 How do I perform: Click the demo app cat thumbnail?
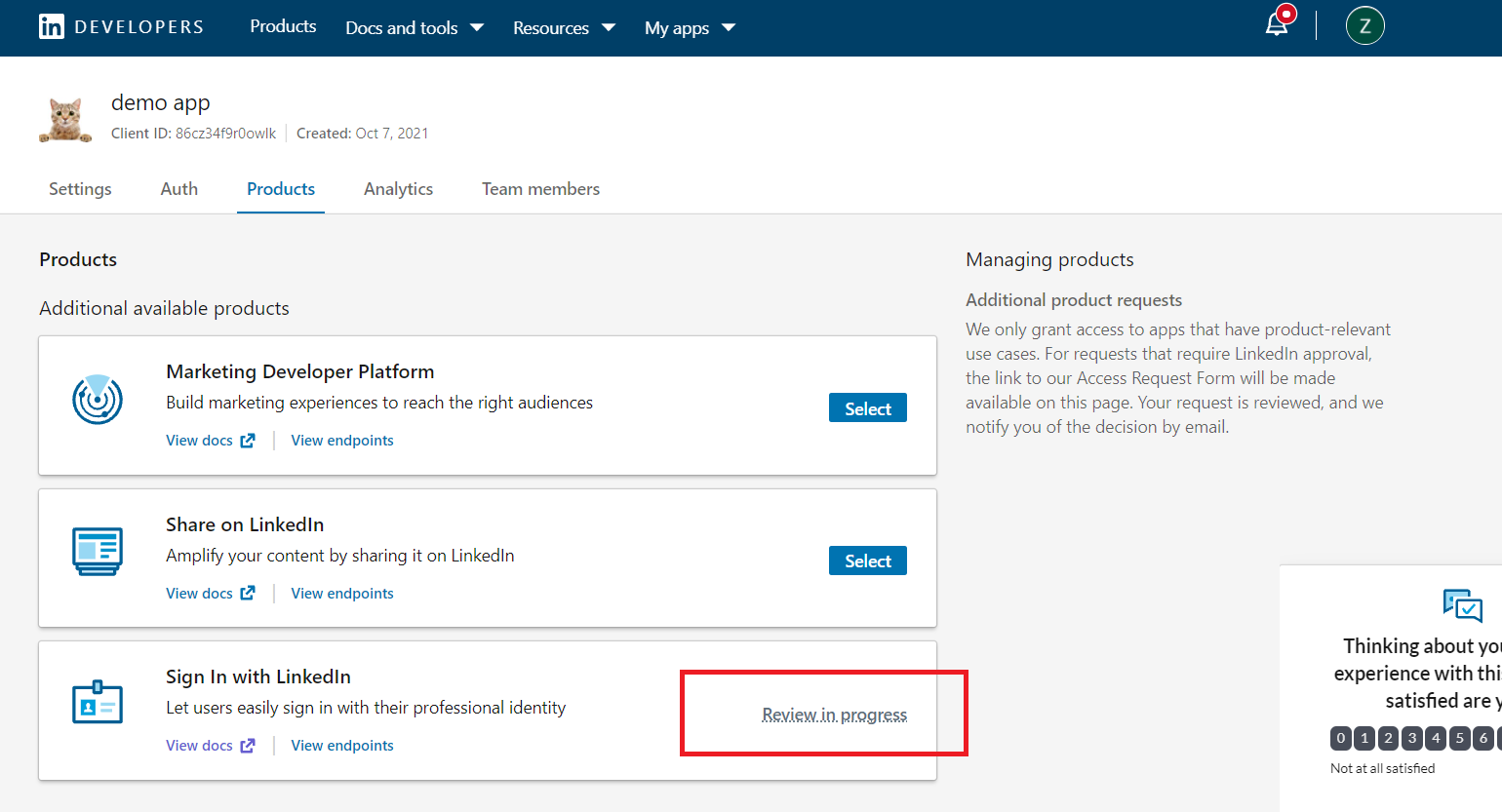point(65,119)
